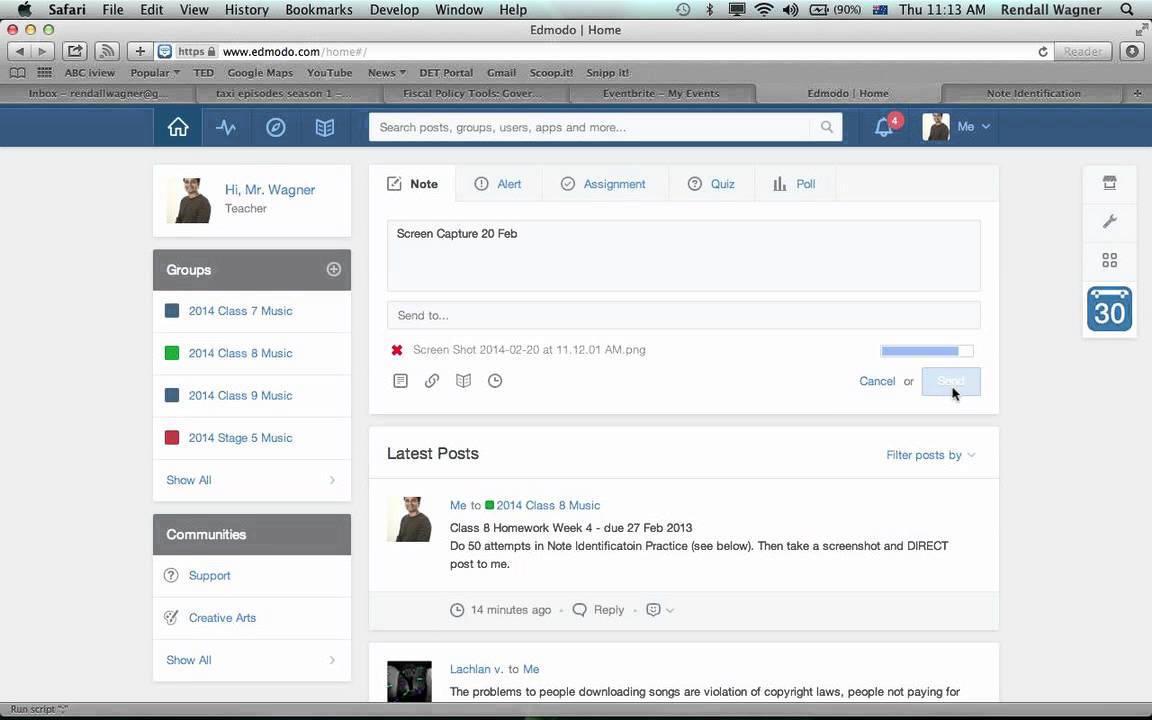
Task: Switch to the Poll tab
Action: pyautogui.click(x=795, y=184)
